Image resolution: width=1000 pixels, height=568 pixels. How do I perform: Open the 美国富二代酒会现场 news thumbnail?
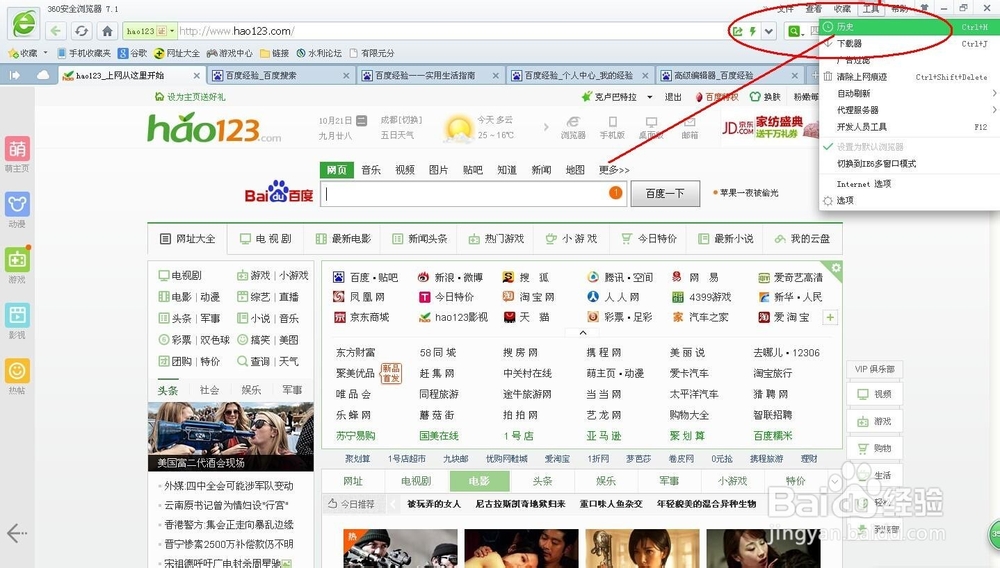[230, 437]
